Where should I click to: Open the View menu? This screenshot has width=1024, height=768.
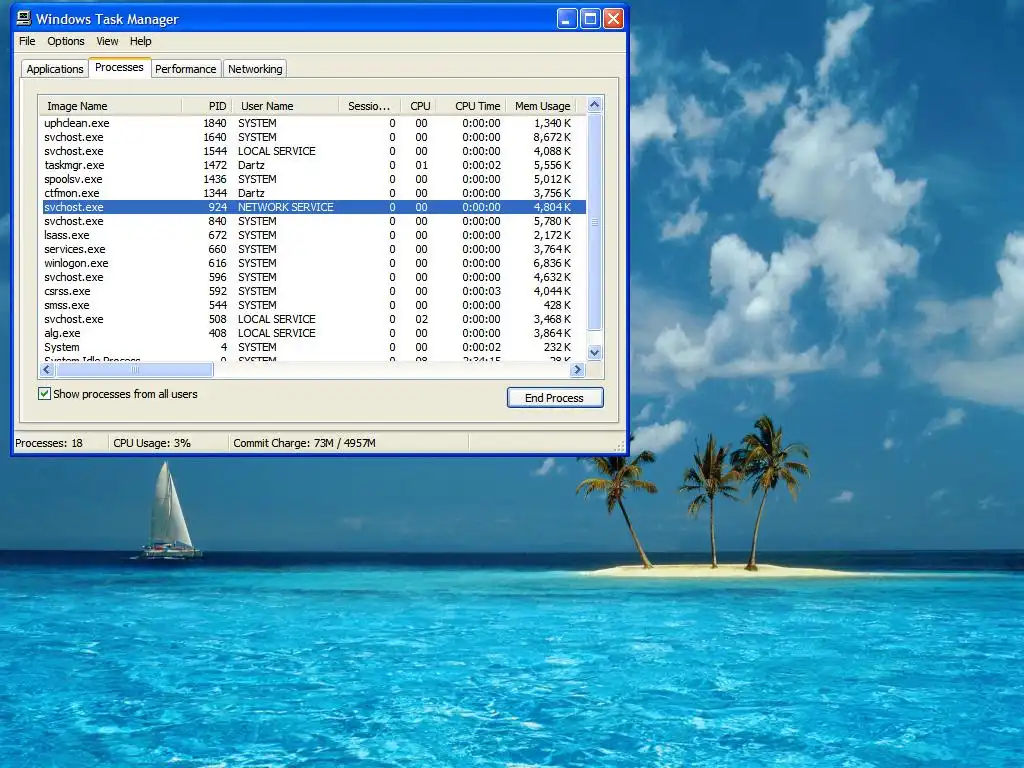tap(107, 41)
